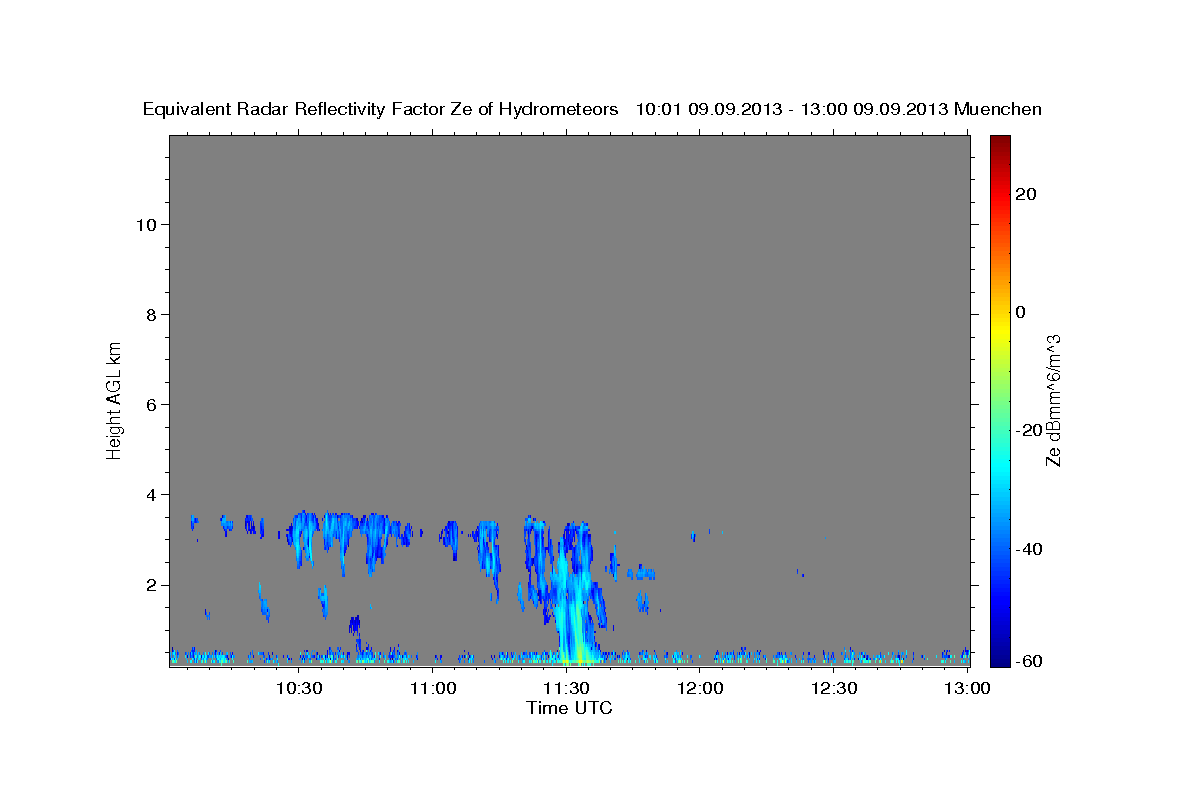1200x800 pixels.
Task: Click the 'Height AGL km' axis label
Action: coord(115,399)
